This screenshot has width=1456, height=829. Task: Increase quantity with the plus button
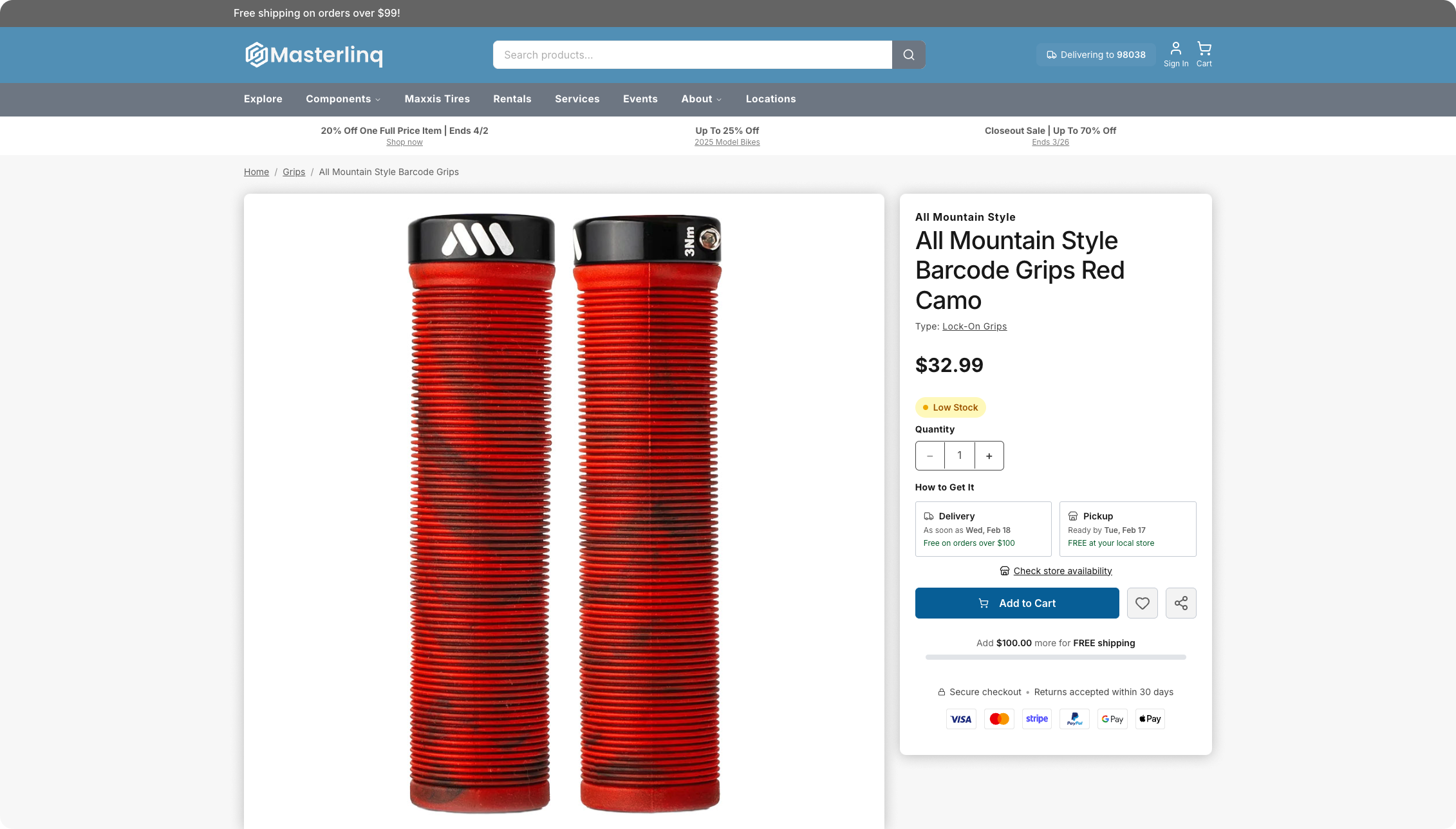[989, 456]
